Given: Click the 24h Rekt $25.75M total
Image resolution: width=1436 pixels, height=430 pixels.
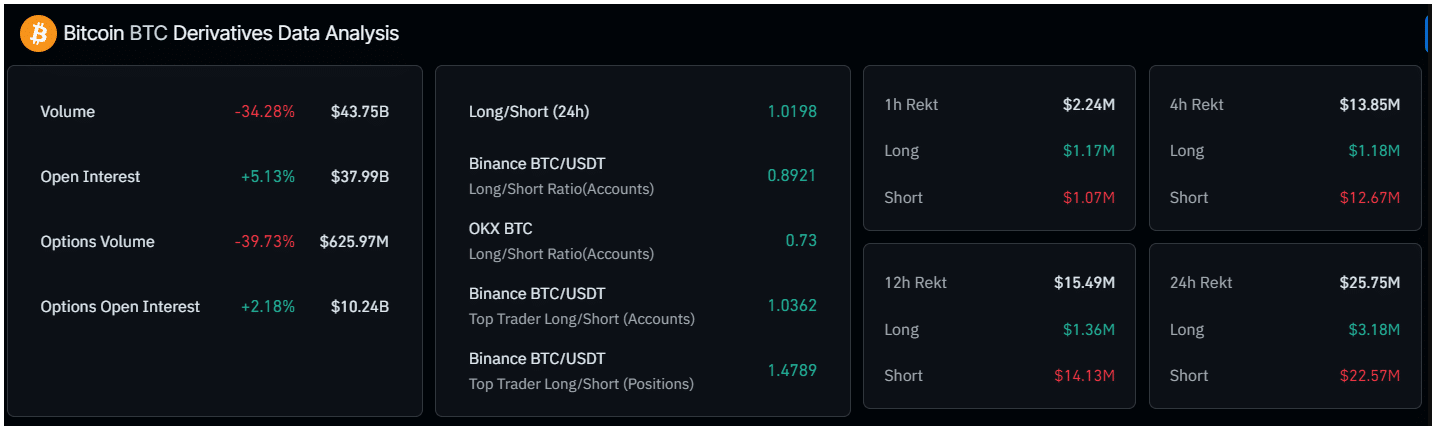Looking at the screenshot, I should (1370, 283).
